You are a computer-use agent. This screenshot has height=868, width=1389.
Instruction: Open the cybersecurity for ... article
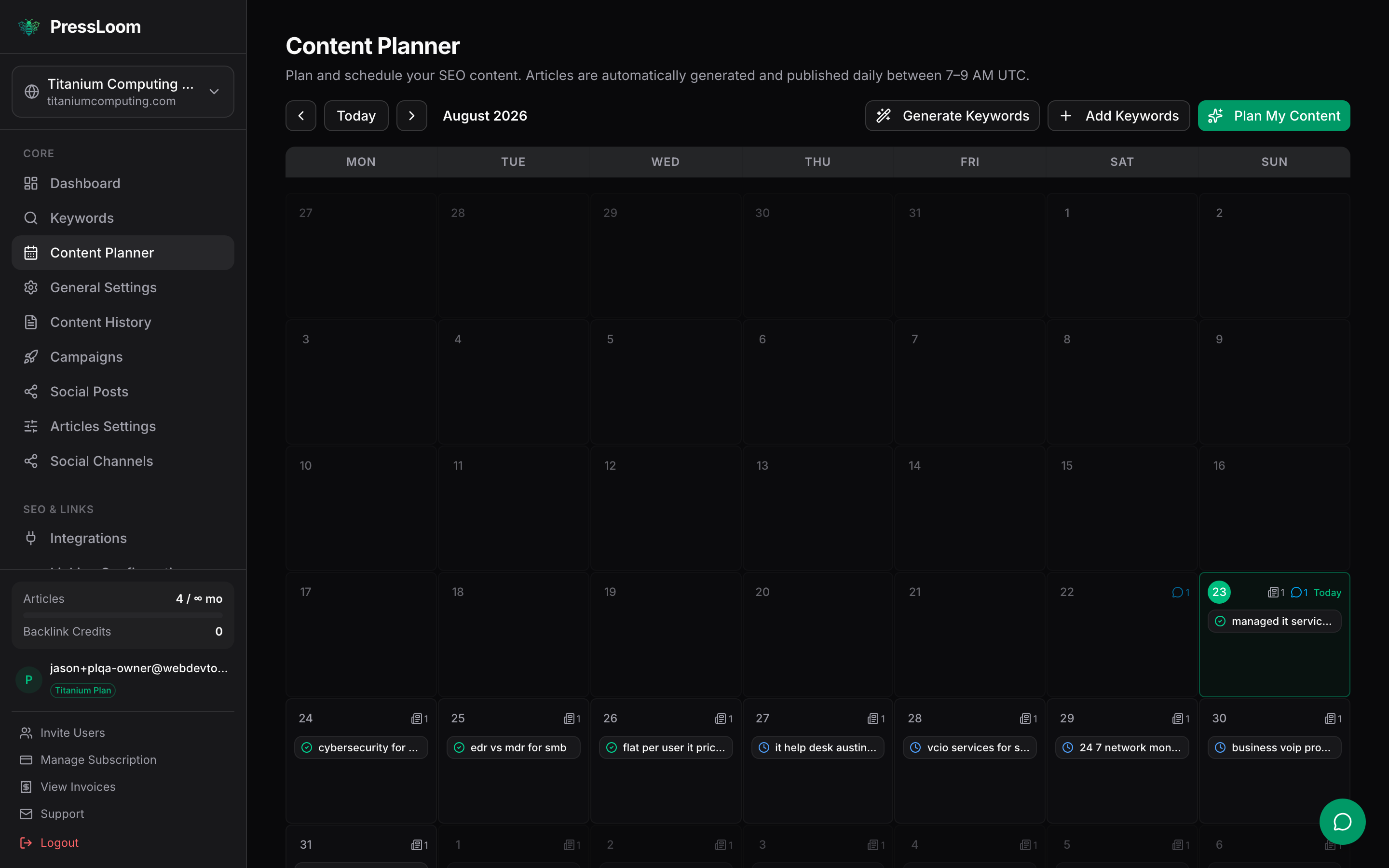(361, 747)
